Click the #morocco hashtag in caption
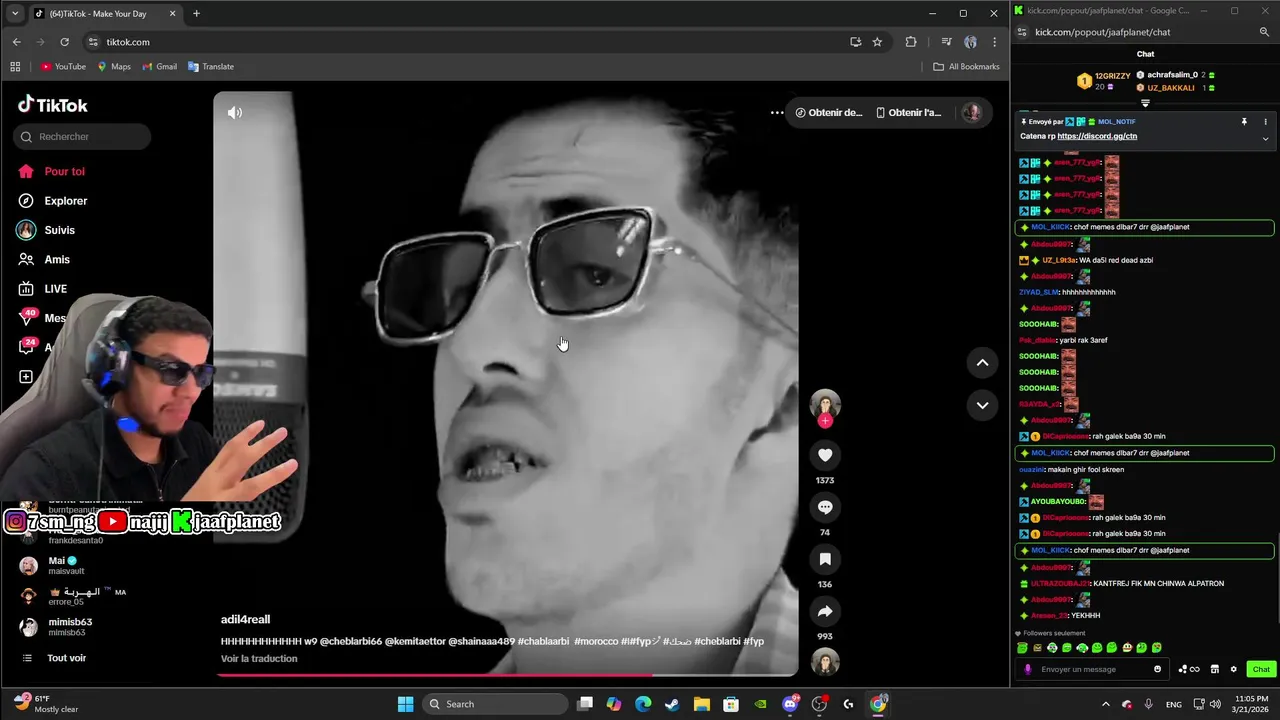1280x720 pixels. tap(595, 641)
